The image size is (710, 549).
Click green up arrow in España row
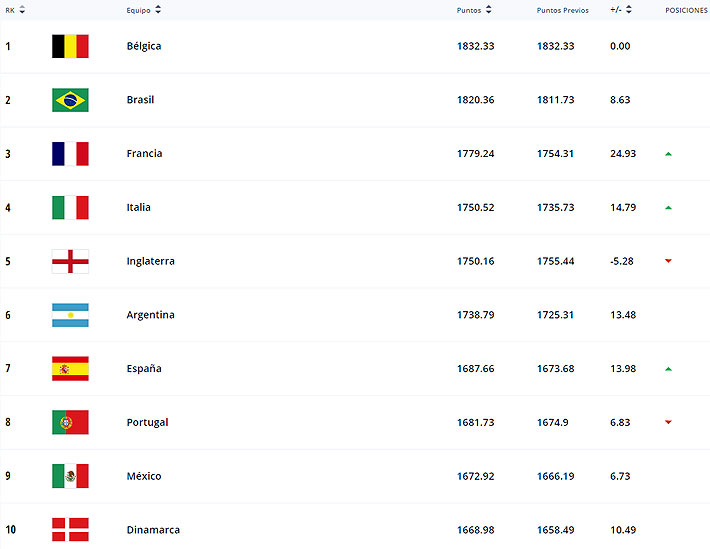(668, 369)
